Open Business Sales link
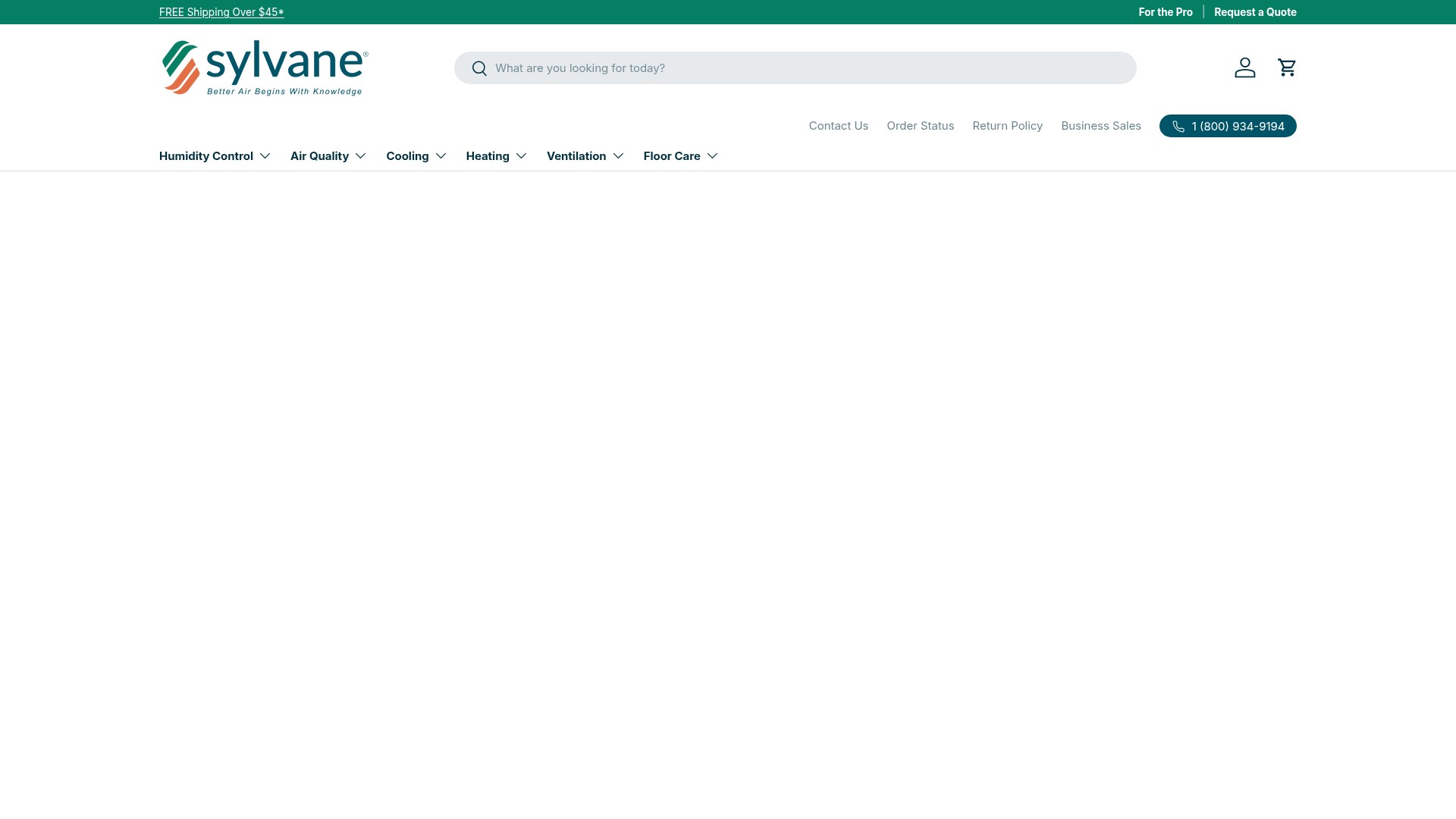Screen dimensions: 1456x819 tap(1101, 126)
